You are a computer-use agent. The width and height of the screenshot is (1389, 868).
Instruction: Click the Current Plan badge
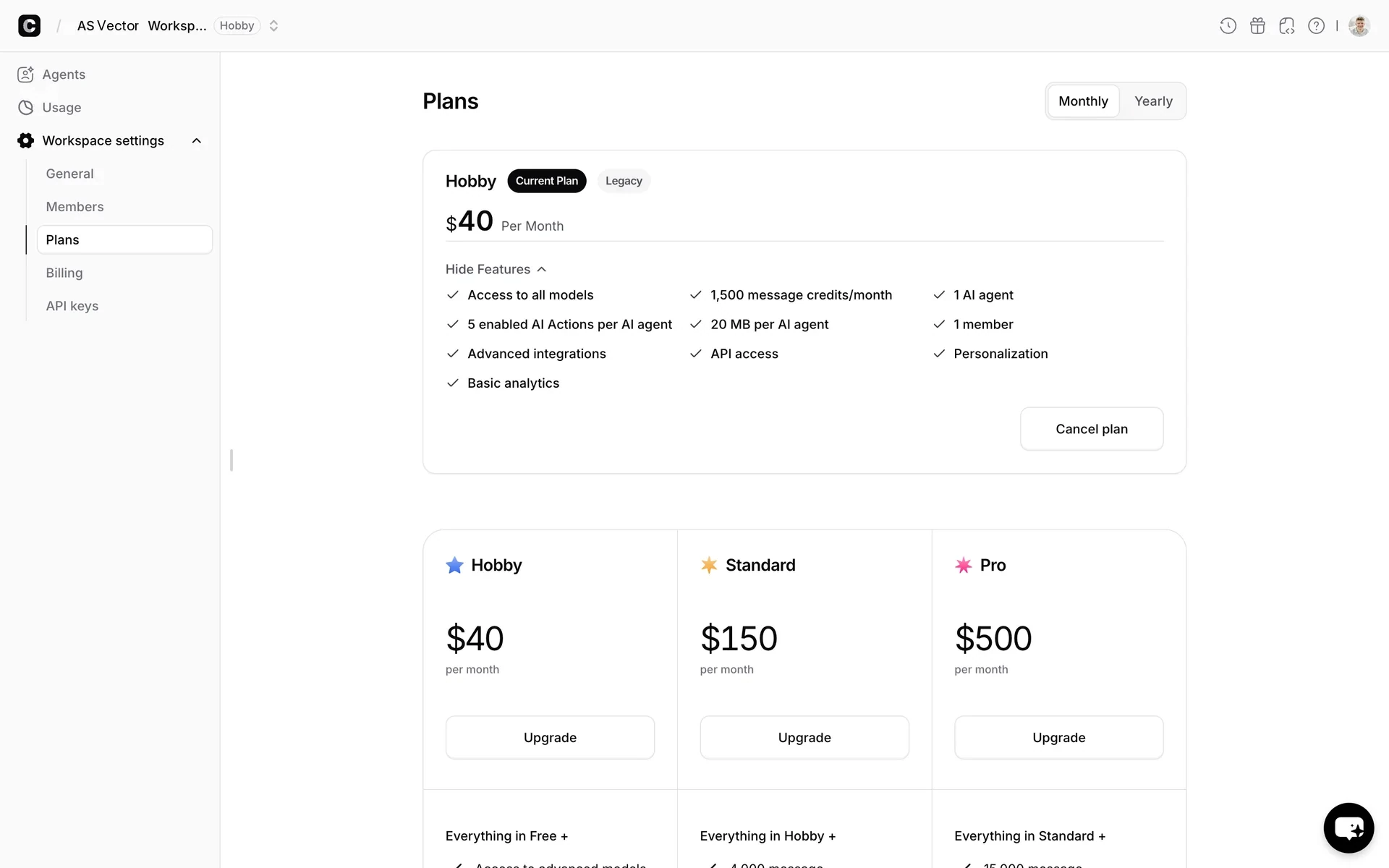(547, 181)
